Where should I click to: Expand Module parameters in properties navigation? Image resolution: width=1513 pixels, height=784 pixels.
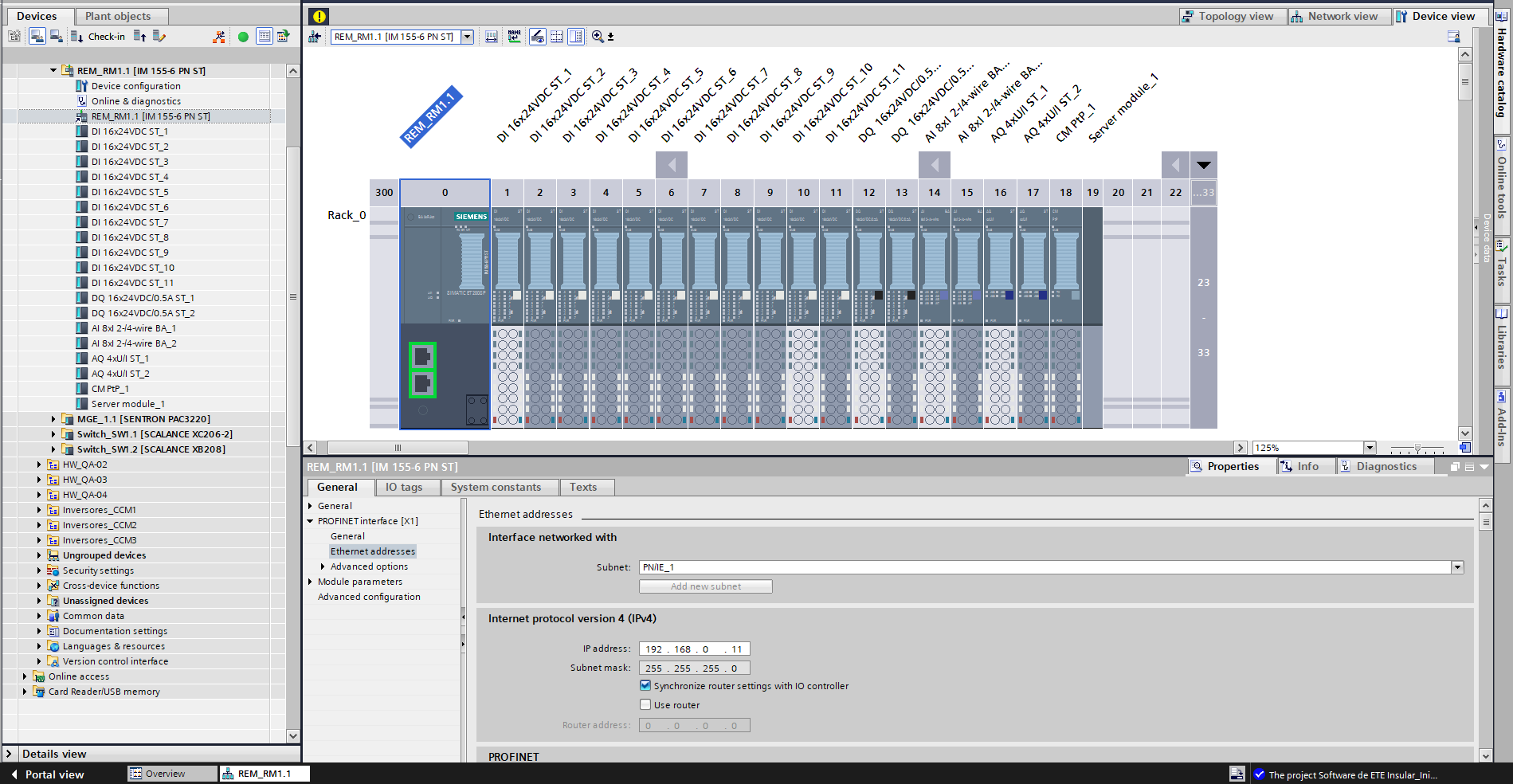coord(311,582)
